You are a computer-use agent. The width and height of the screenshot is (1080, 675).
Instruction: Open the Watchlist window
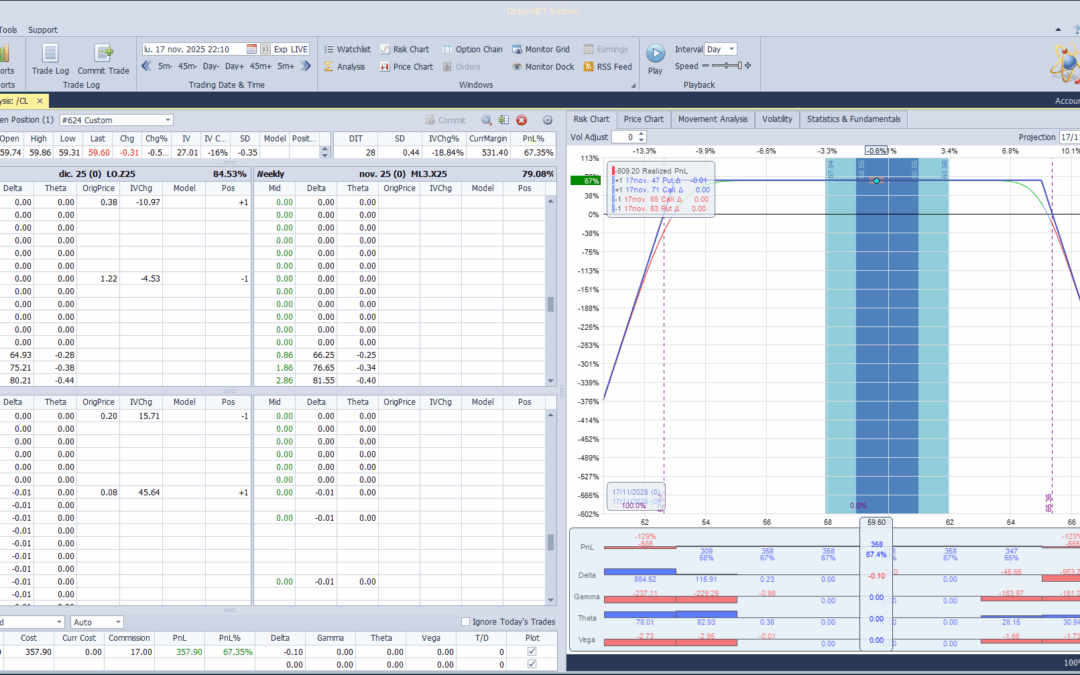[x=347, y=49]
